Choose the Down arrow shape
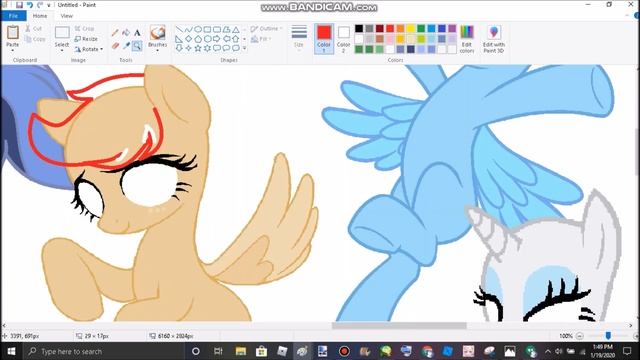640x360 pixels. [x=179, y=48]
